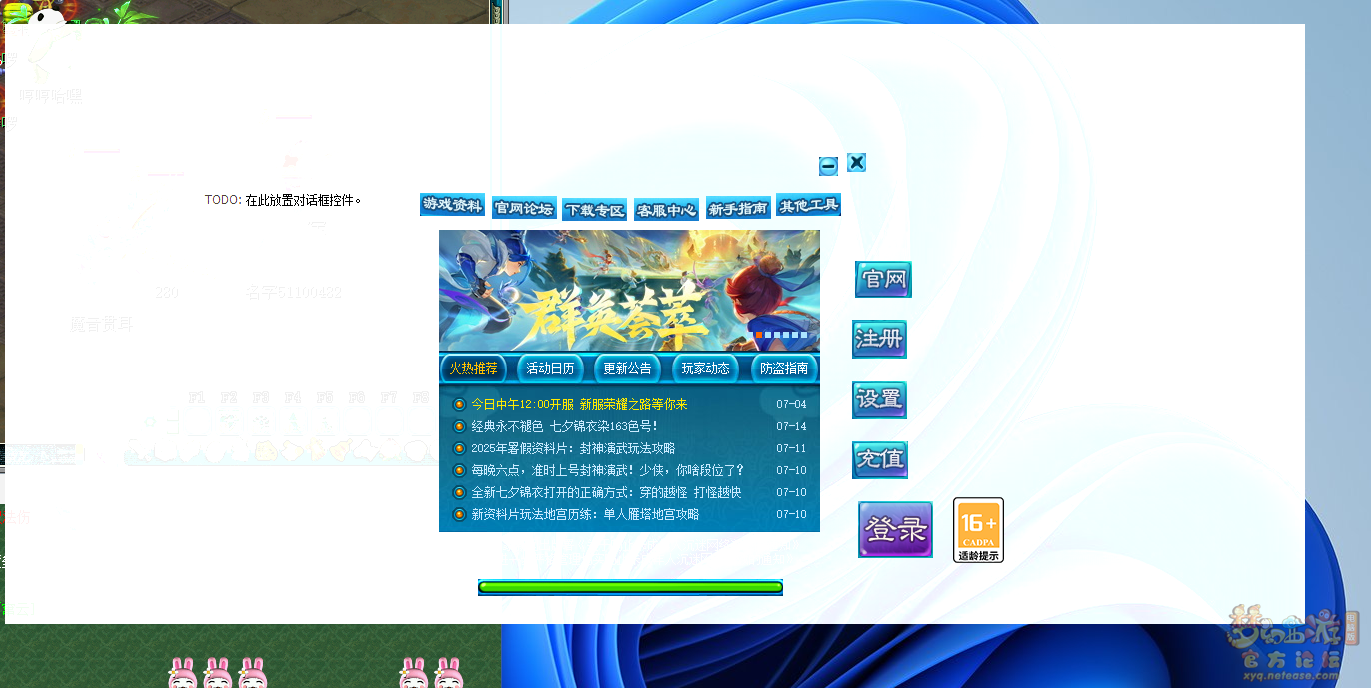Viewport: 1371px width, 688px height.
Task: Open 设置 settings
Action: point(879,399)
